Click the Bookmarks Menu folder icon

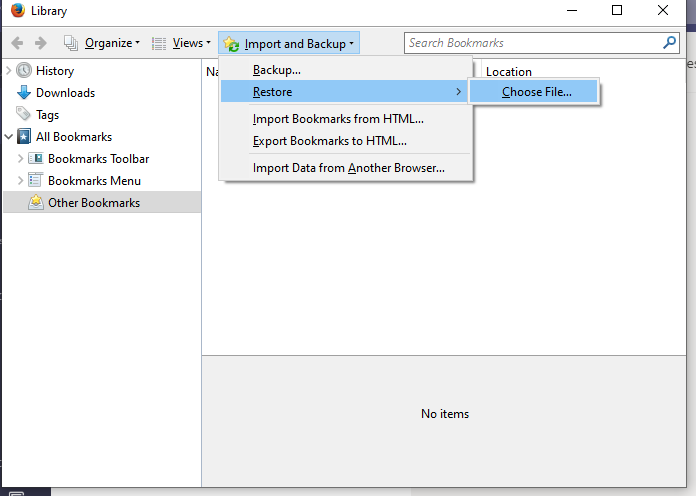click(36, 180)
